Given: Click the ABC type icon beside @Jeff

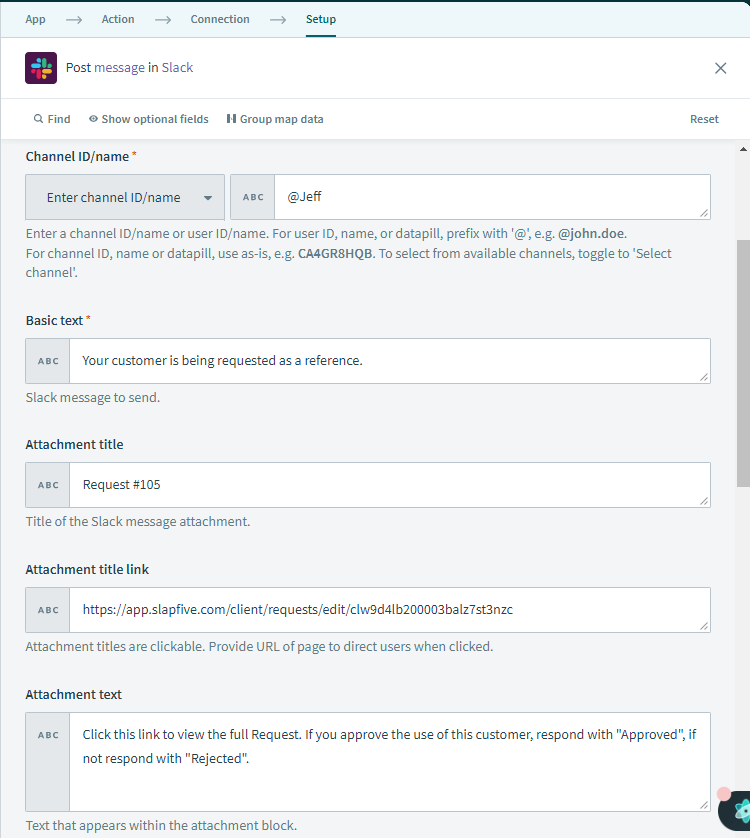Looking at the screenshot, I should click(x=253, y=198).
